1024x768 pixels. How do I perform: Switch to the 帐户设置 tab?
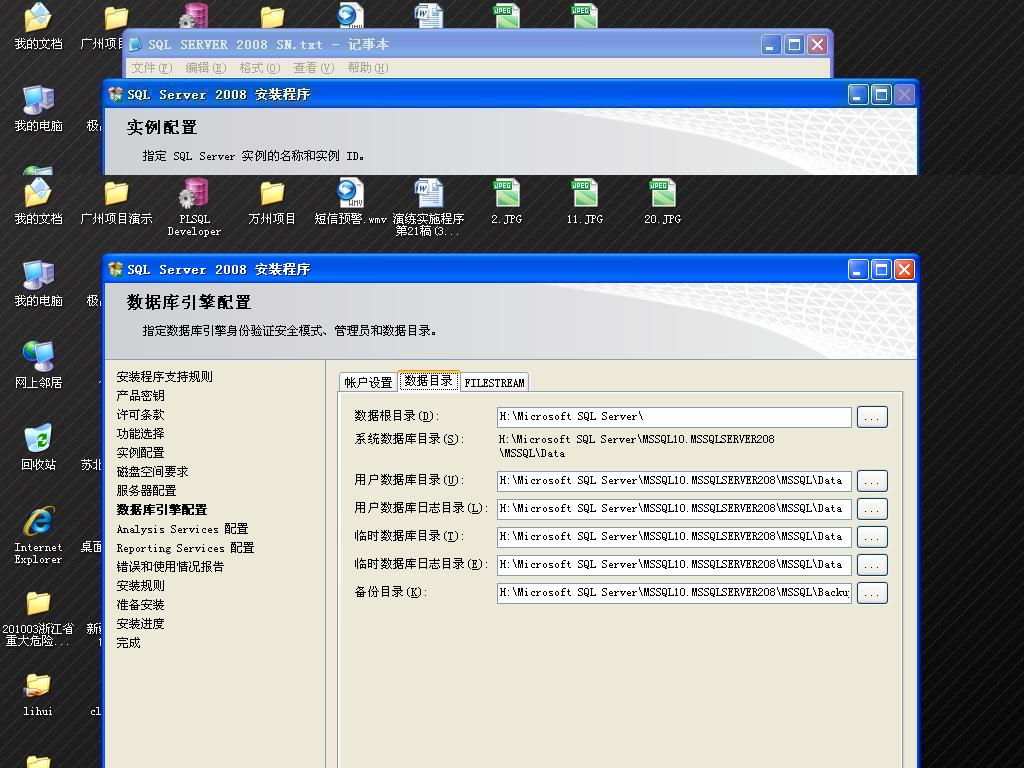coord(368,382)
